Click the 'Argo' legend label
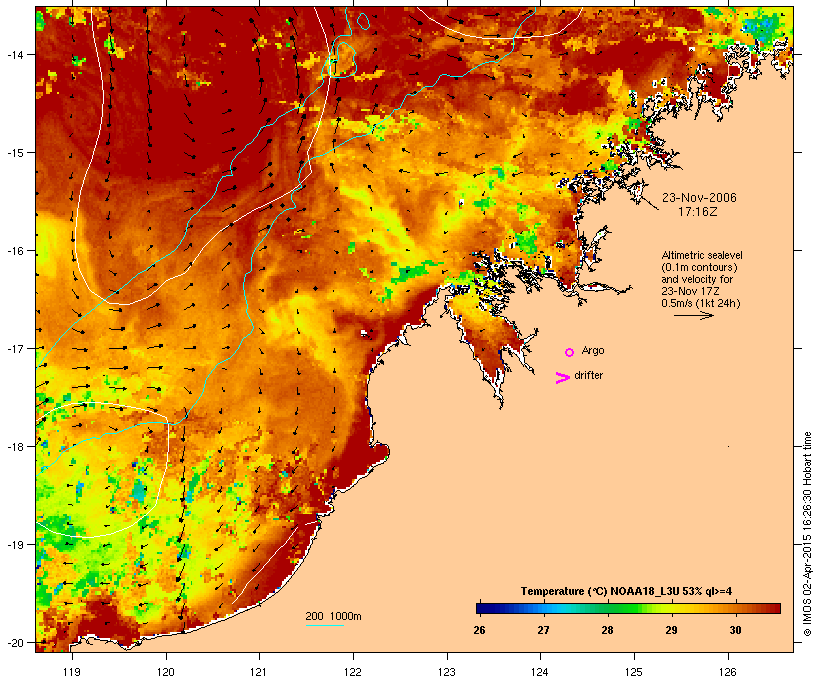 click(x=593, y=350)
